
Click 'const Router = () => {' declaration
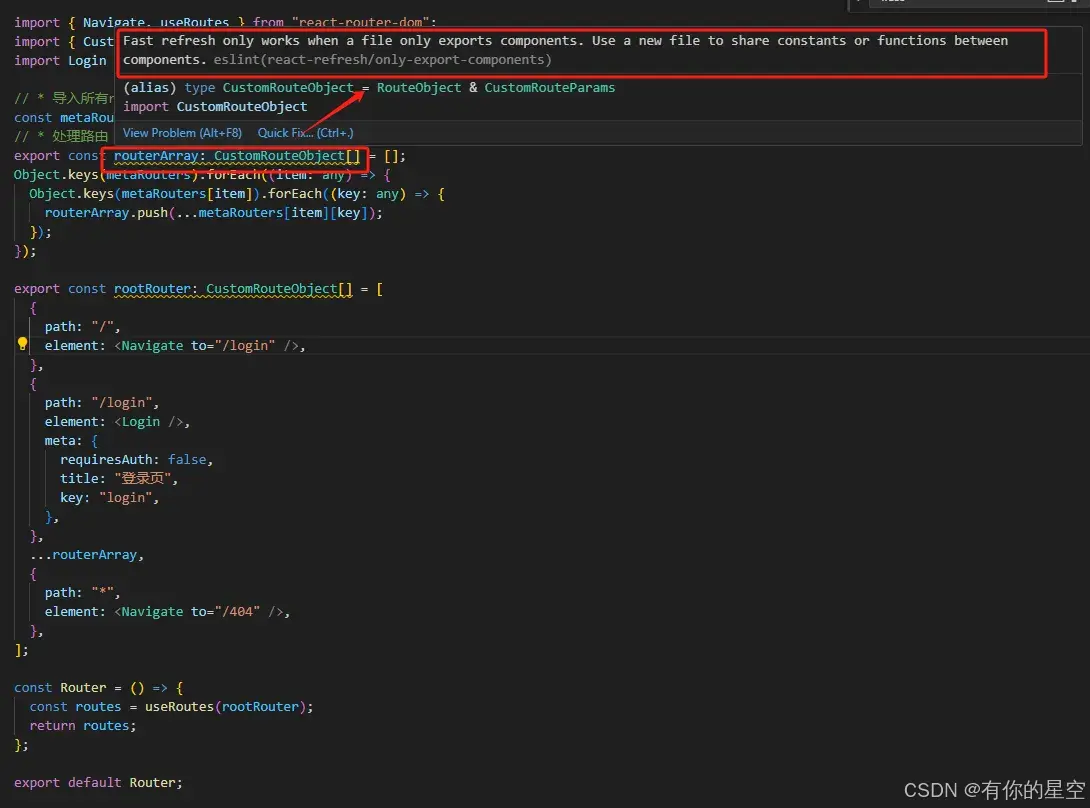click(x=99, y=688)
